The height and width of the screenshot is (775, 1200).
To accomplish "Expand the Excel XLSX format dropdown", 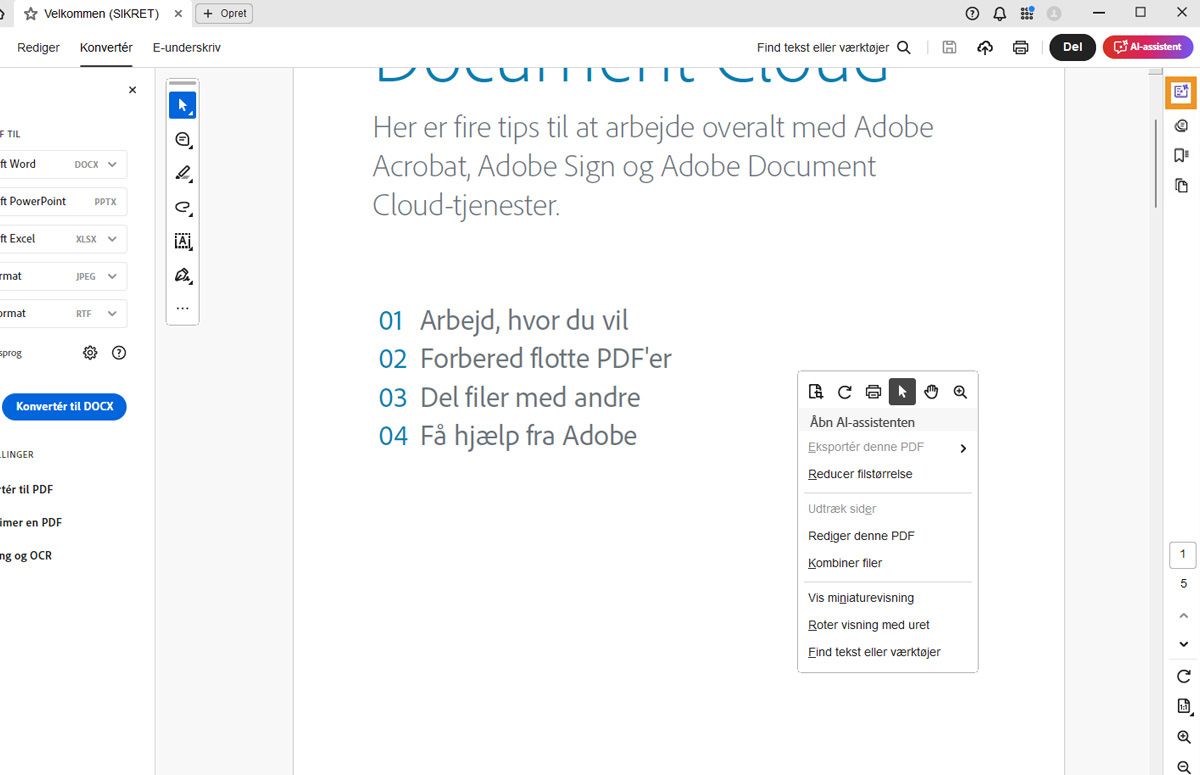I will 112,239.
